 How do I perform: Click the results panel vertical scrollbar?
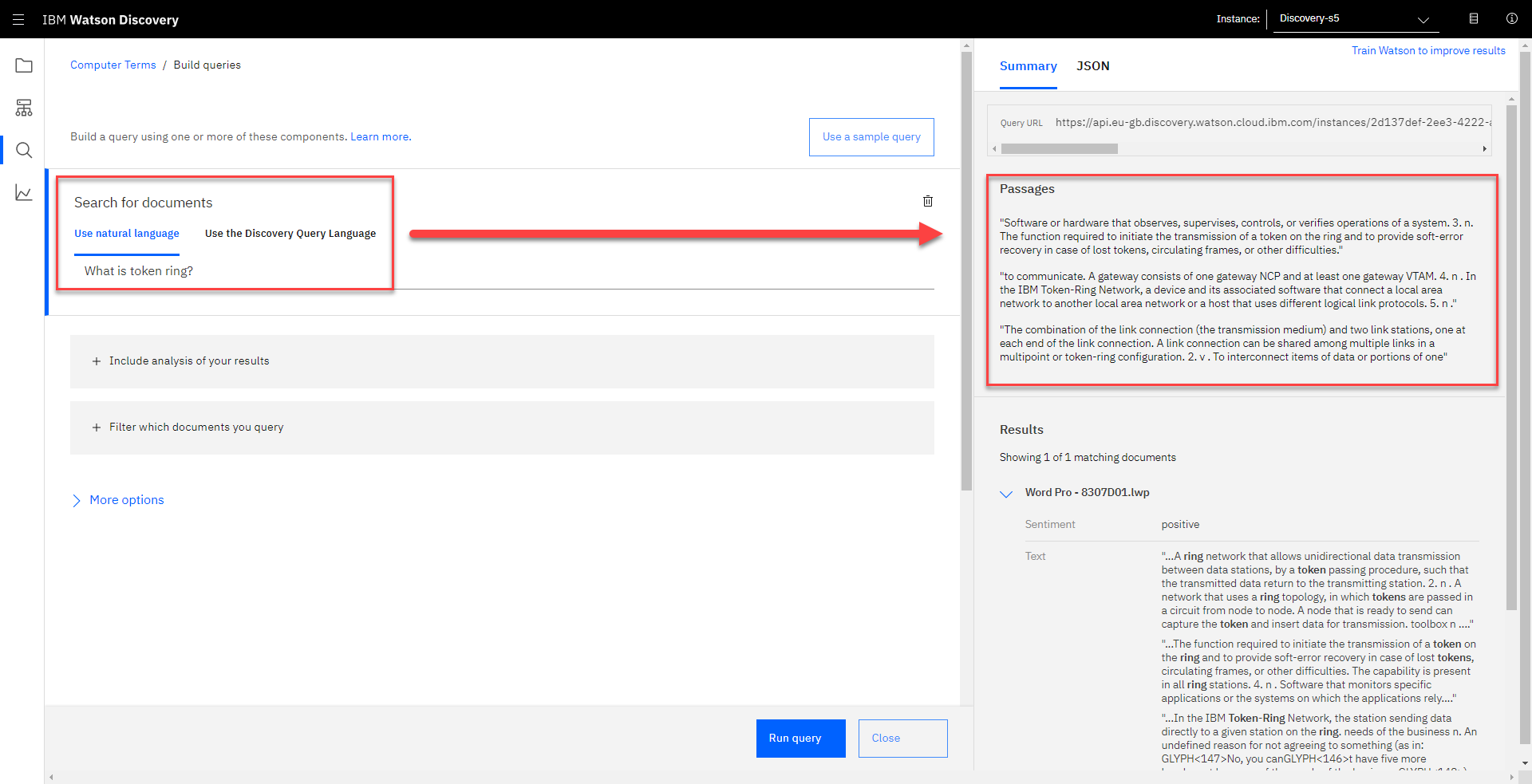pyautogui.click(x=1511, y=357)
